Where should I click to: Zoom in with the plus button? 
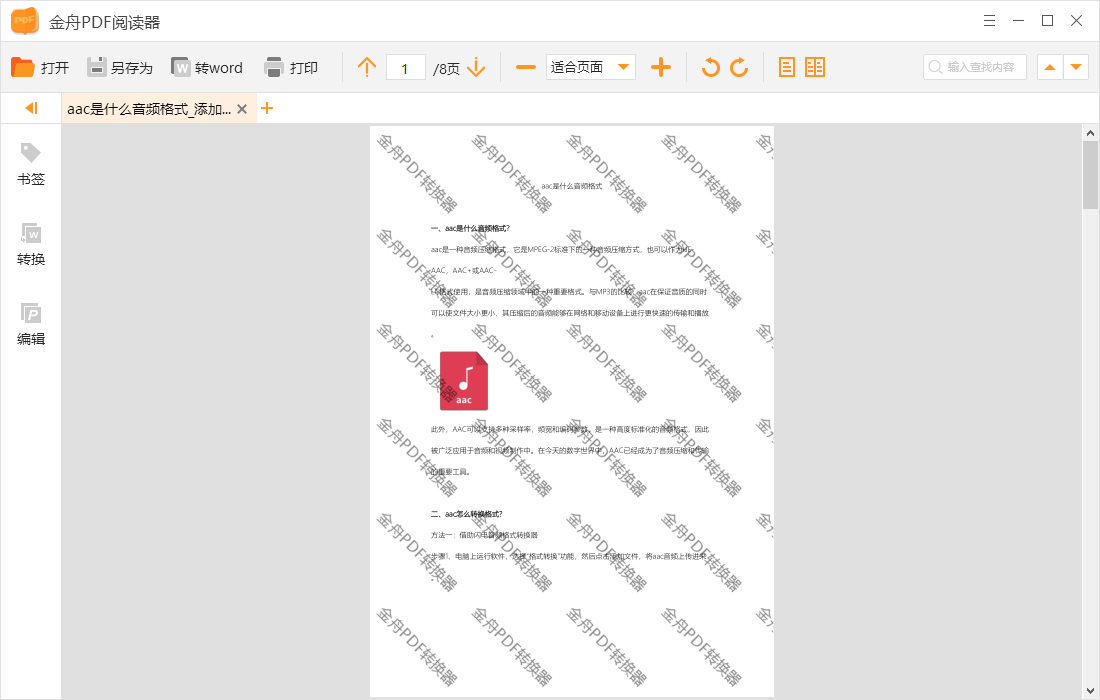[661, 67]
